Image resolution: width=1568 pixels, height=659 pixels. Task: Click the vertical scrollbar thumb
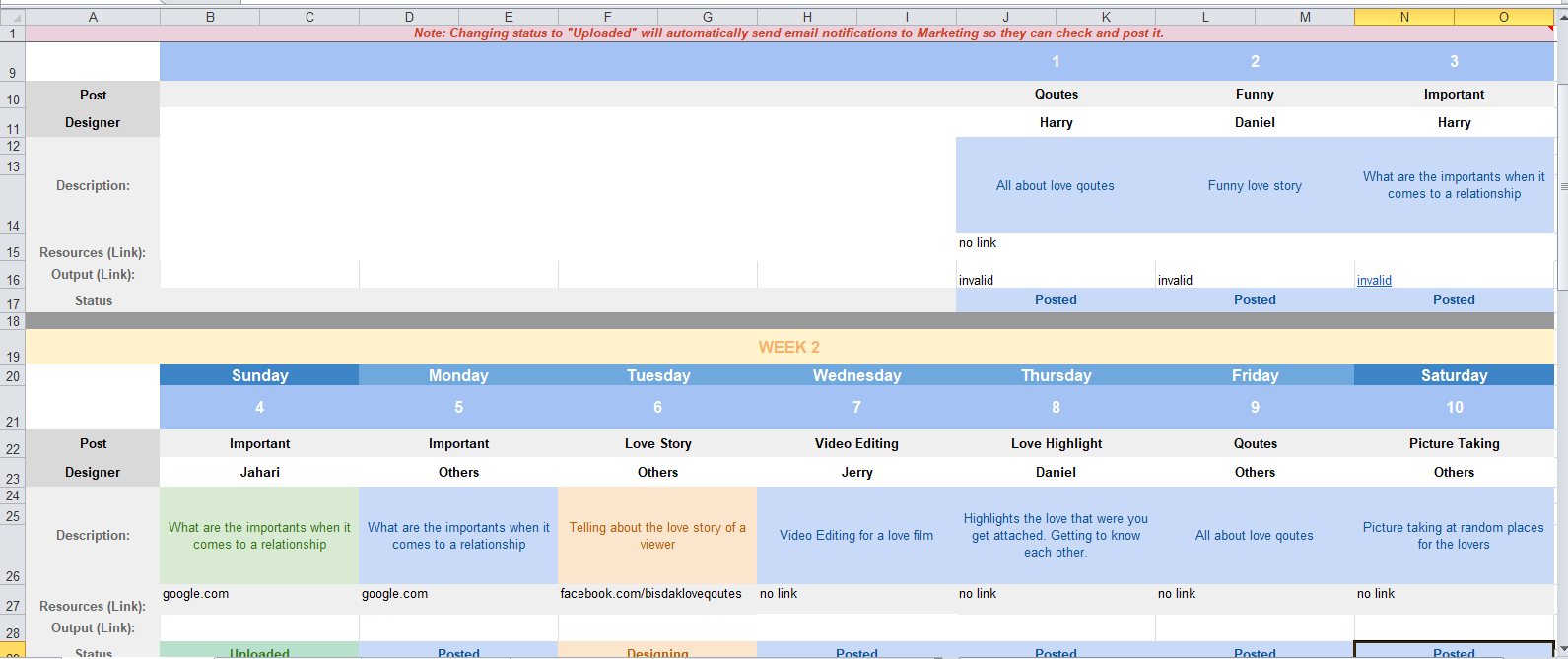pyautogui.click(x=1562, y=186)
